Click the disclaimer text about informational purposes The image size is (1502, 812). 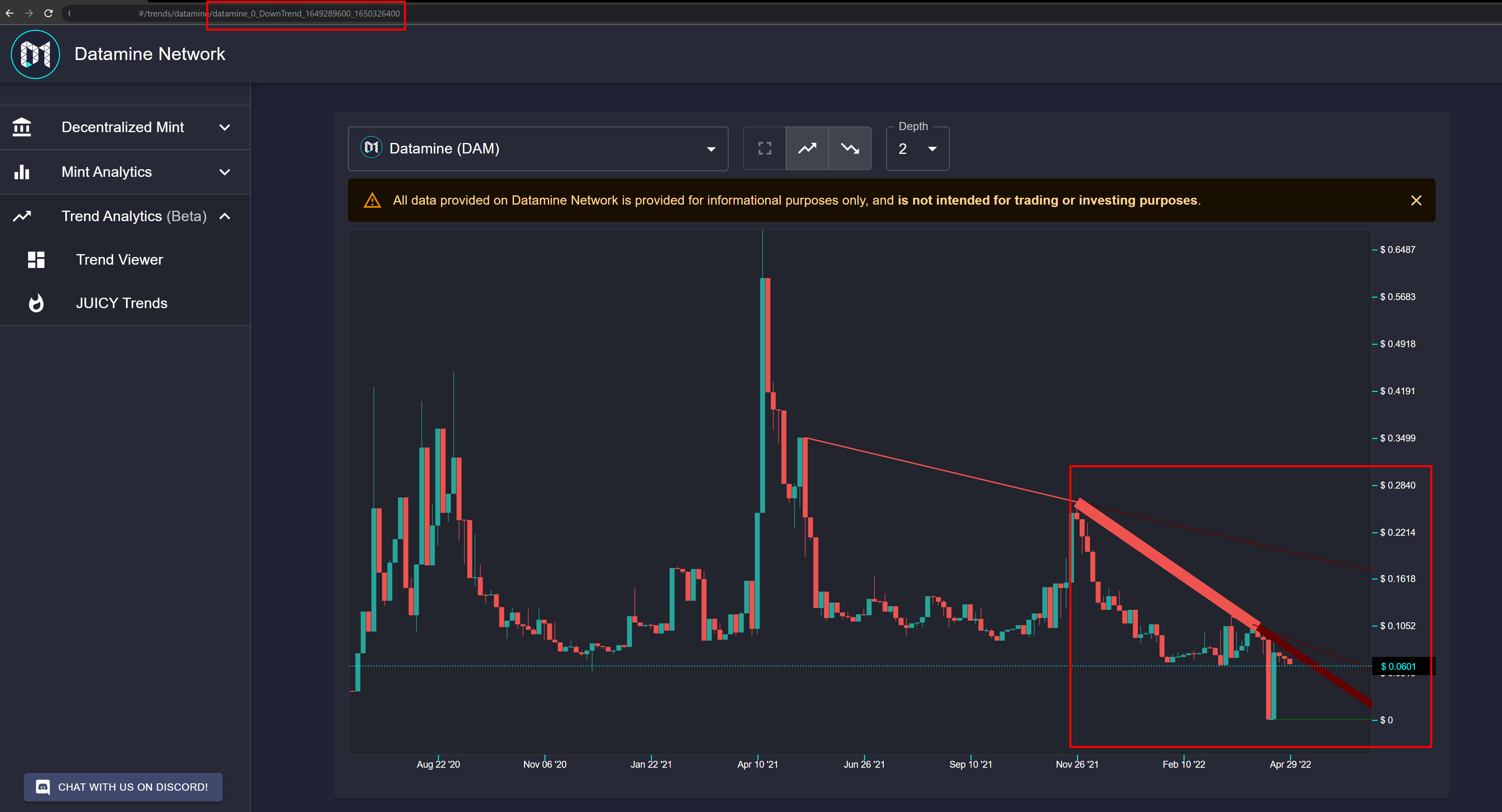coord(796,201)
